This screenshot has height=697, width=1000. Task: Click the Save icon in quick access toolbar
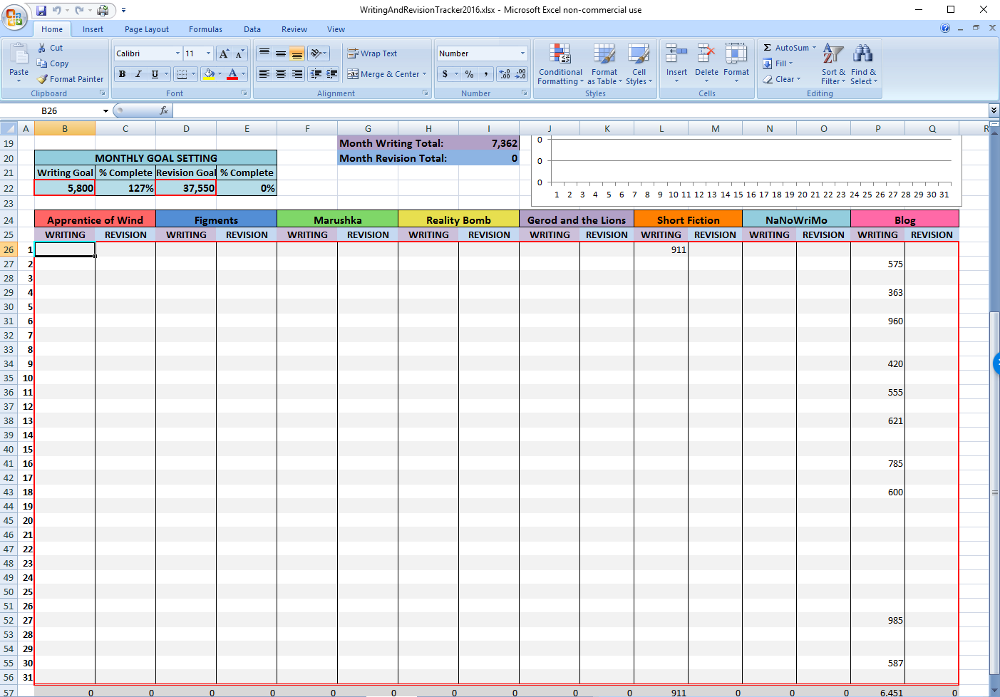tap(42, 10)
